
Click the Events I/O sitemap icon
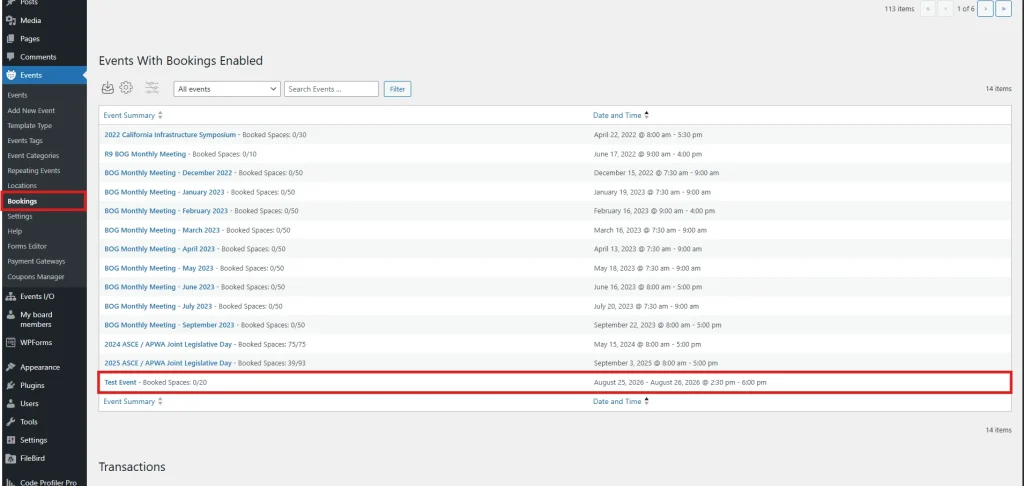(x=10, y=296)
